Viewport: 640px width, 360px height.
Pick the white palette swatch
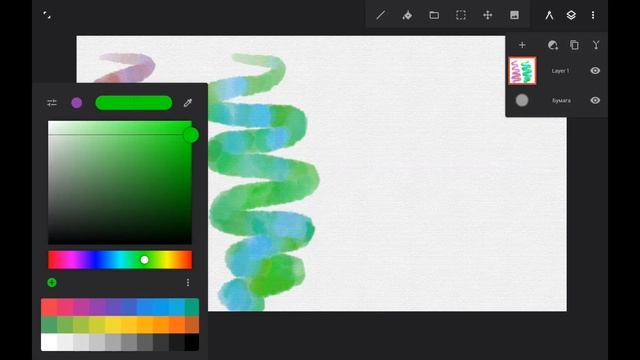click(x=49, y=342)
